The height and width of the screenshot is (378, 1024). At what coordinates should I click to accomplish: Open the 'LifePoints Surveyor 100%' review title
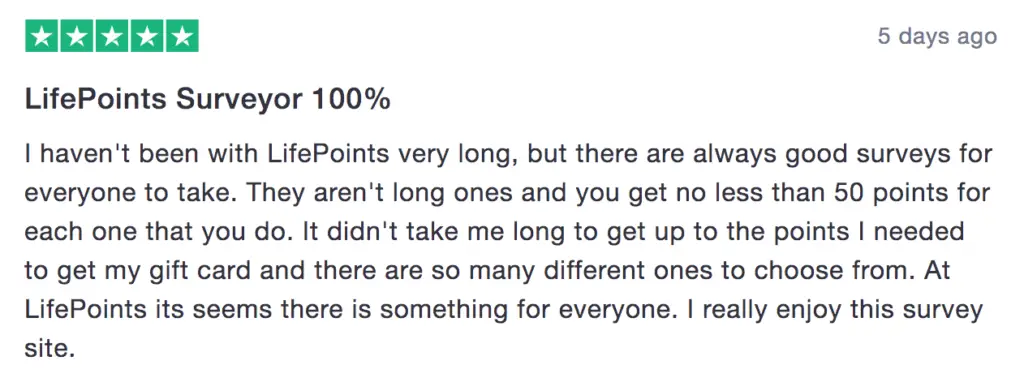[208, 100]
